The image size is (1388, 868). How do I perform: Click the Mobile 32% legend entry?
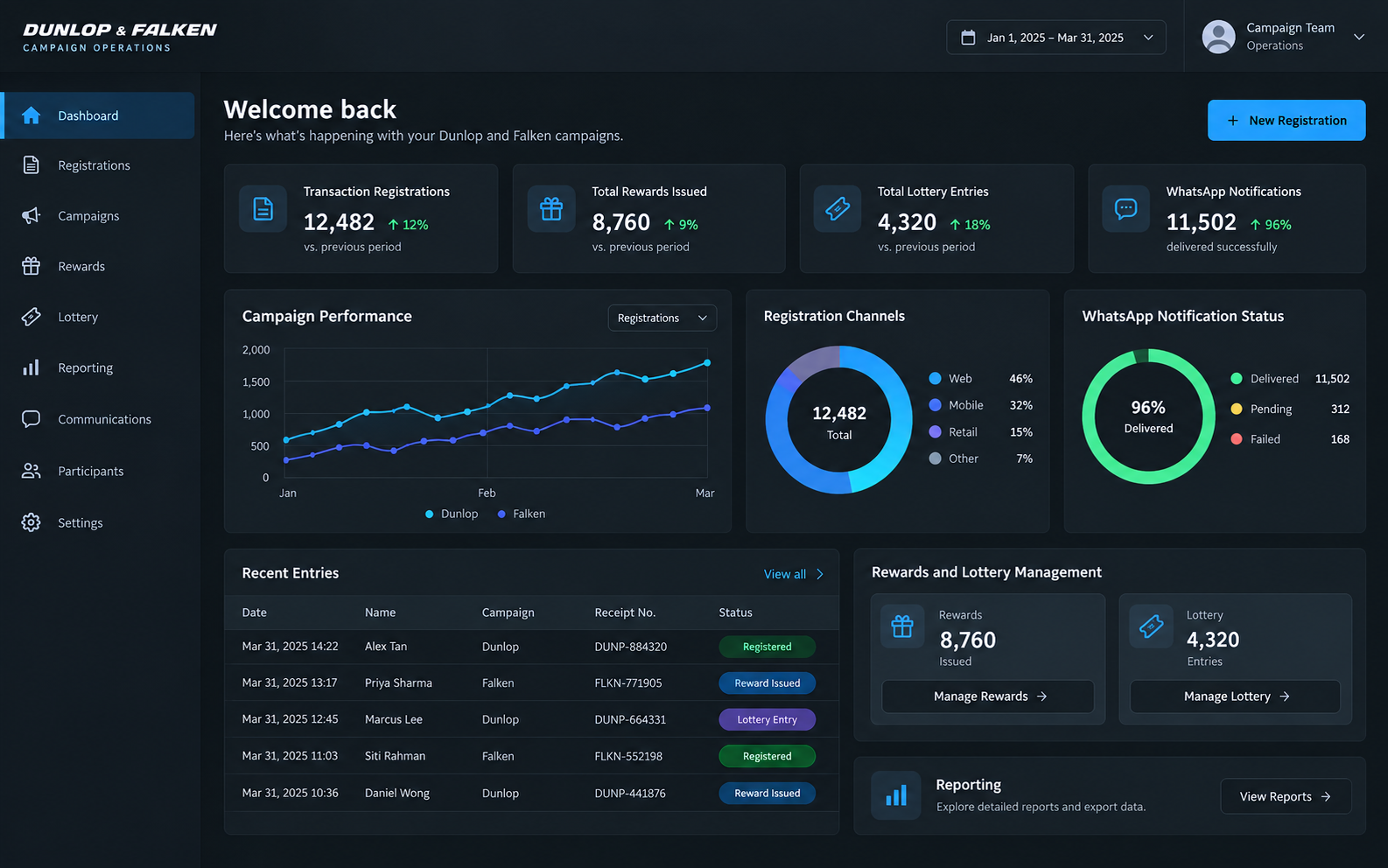click(x=981, y=405)
